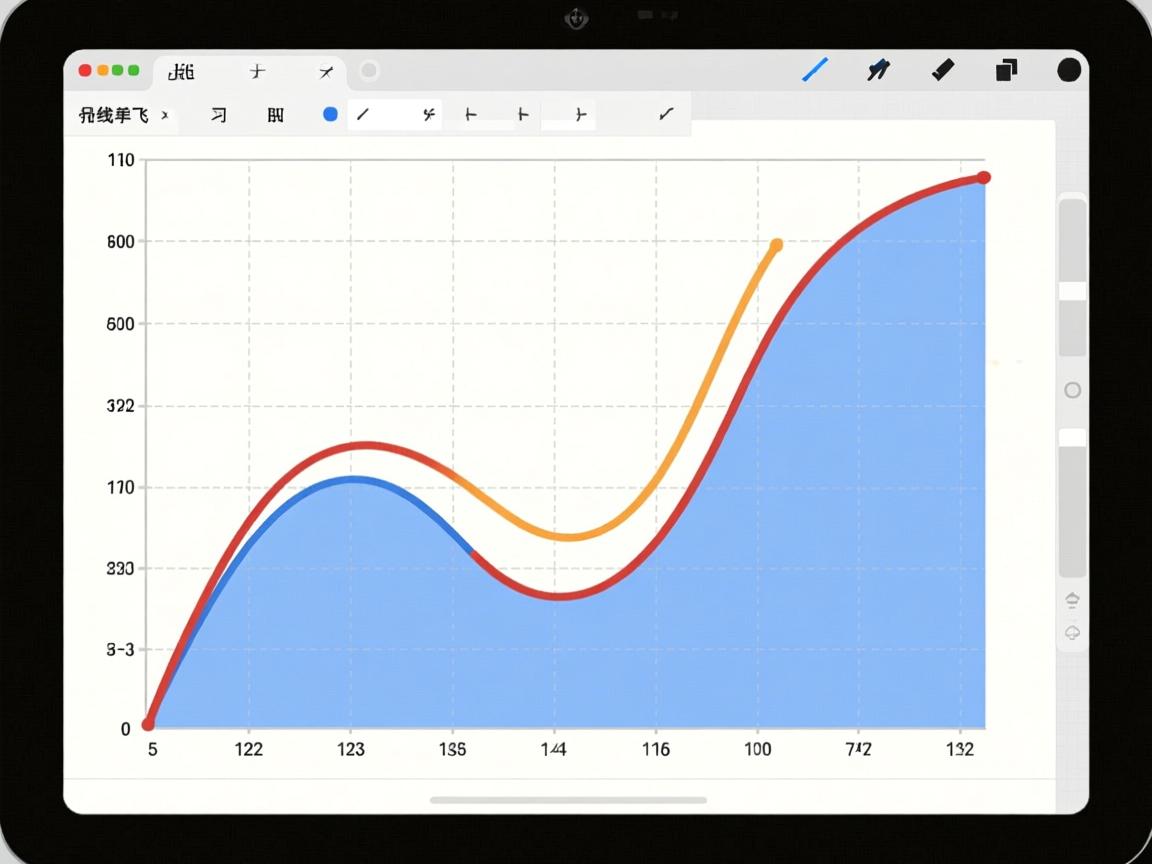Click the gray circle next to tabs

click(x=369, y=71)
